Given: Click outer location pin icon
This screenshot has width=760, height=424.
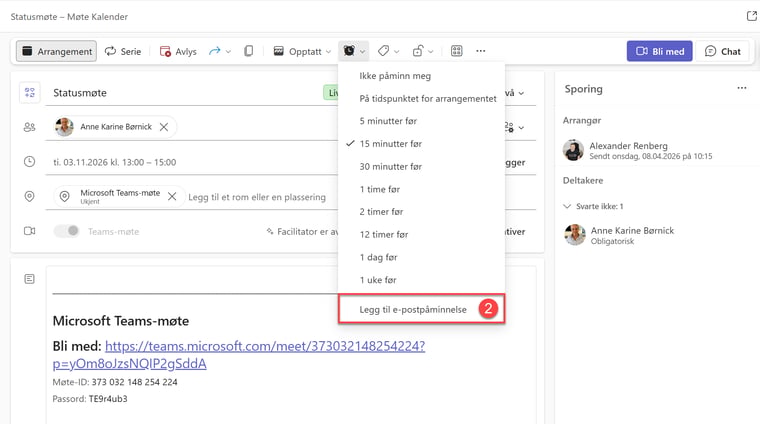Looking at the screenshot, I should tap(30, 196).
